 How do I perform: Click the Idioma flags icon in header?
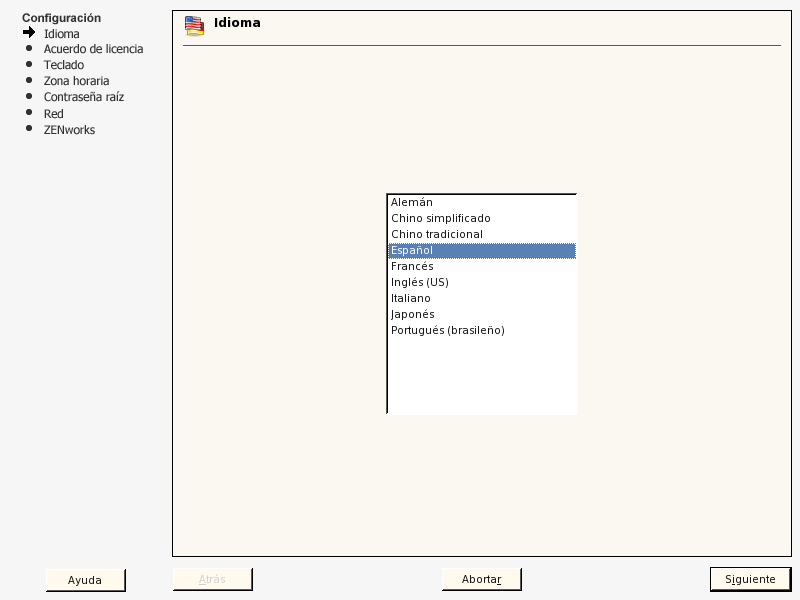pos(194,26)
